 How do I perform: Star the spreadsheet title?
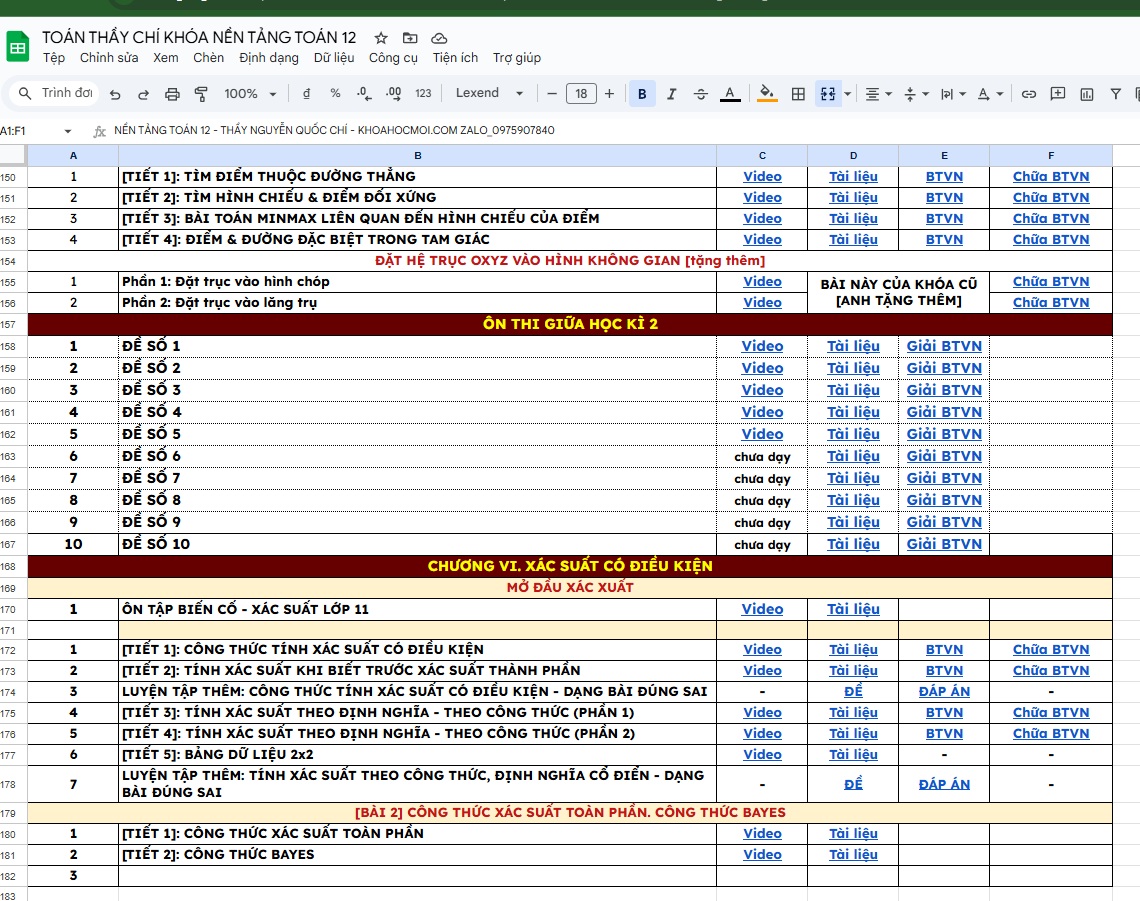pyautogui.click(x=381, y=38)
